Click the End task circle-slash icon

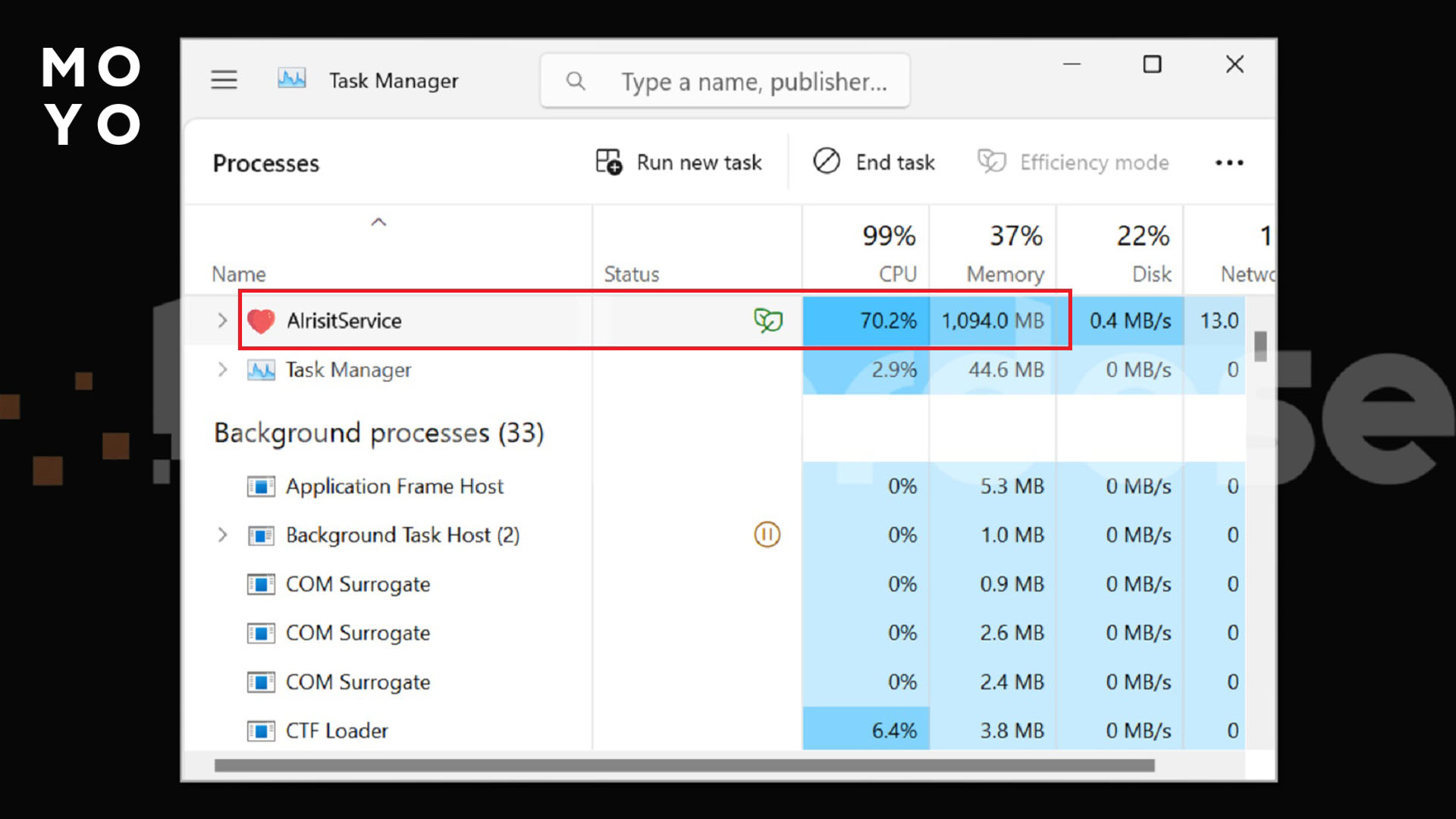tap(827, 162)
